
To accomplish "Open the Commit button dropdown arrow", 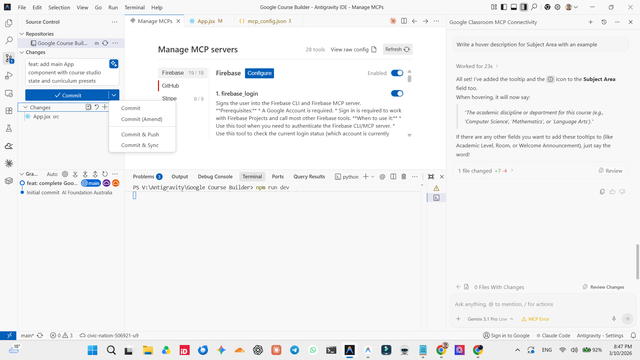I will click(x=114, y=95).
